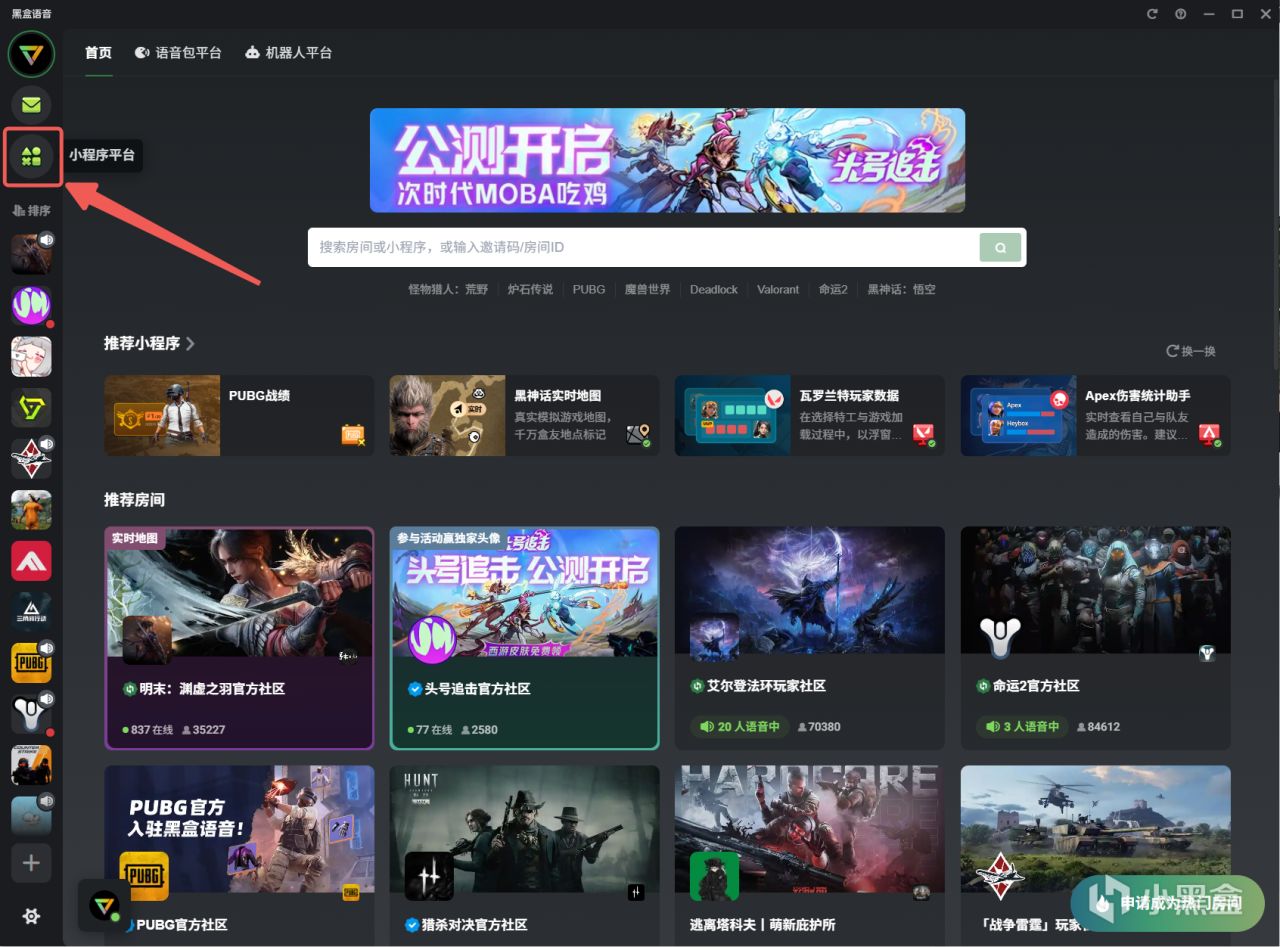Open the anime girl avatar server in sidebar
Screen dimensions: 1280x947
point(31,356)
